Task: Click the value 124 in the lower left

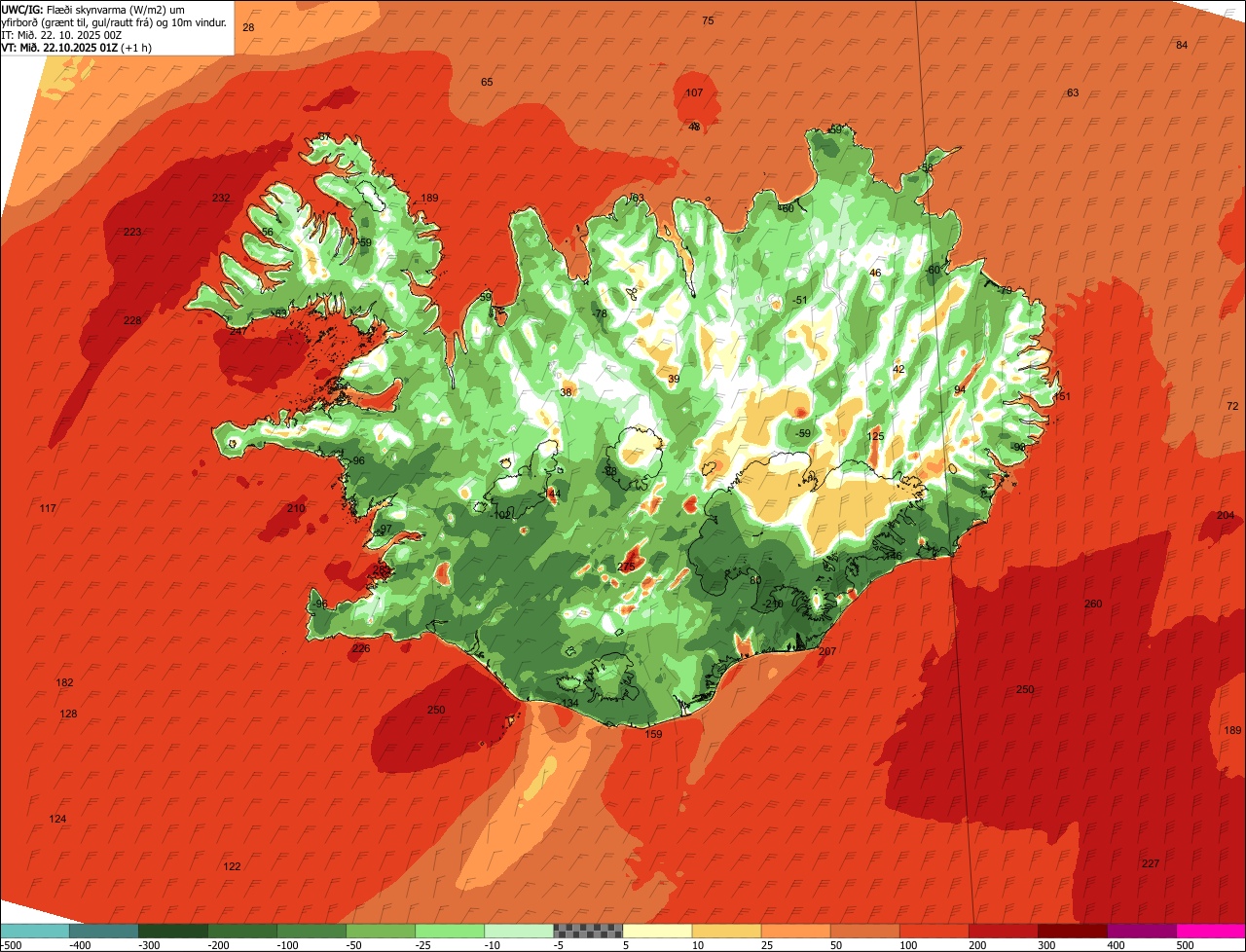Action: (57, 819)
